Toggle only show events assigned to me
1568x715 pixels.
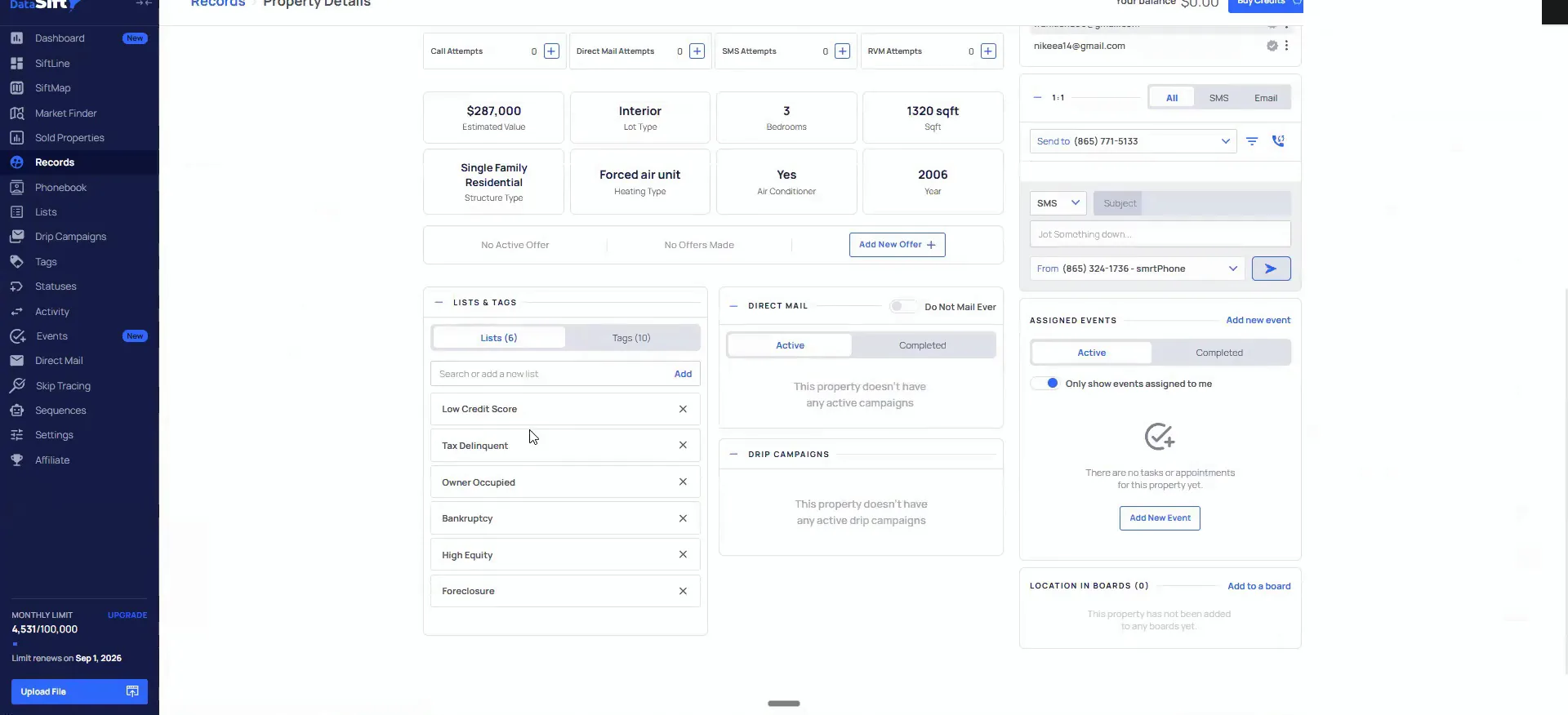(x=1045, y=383)
